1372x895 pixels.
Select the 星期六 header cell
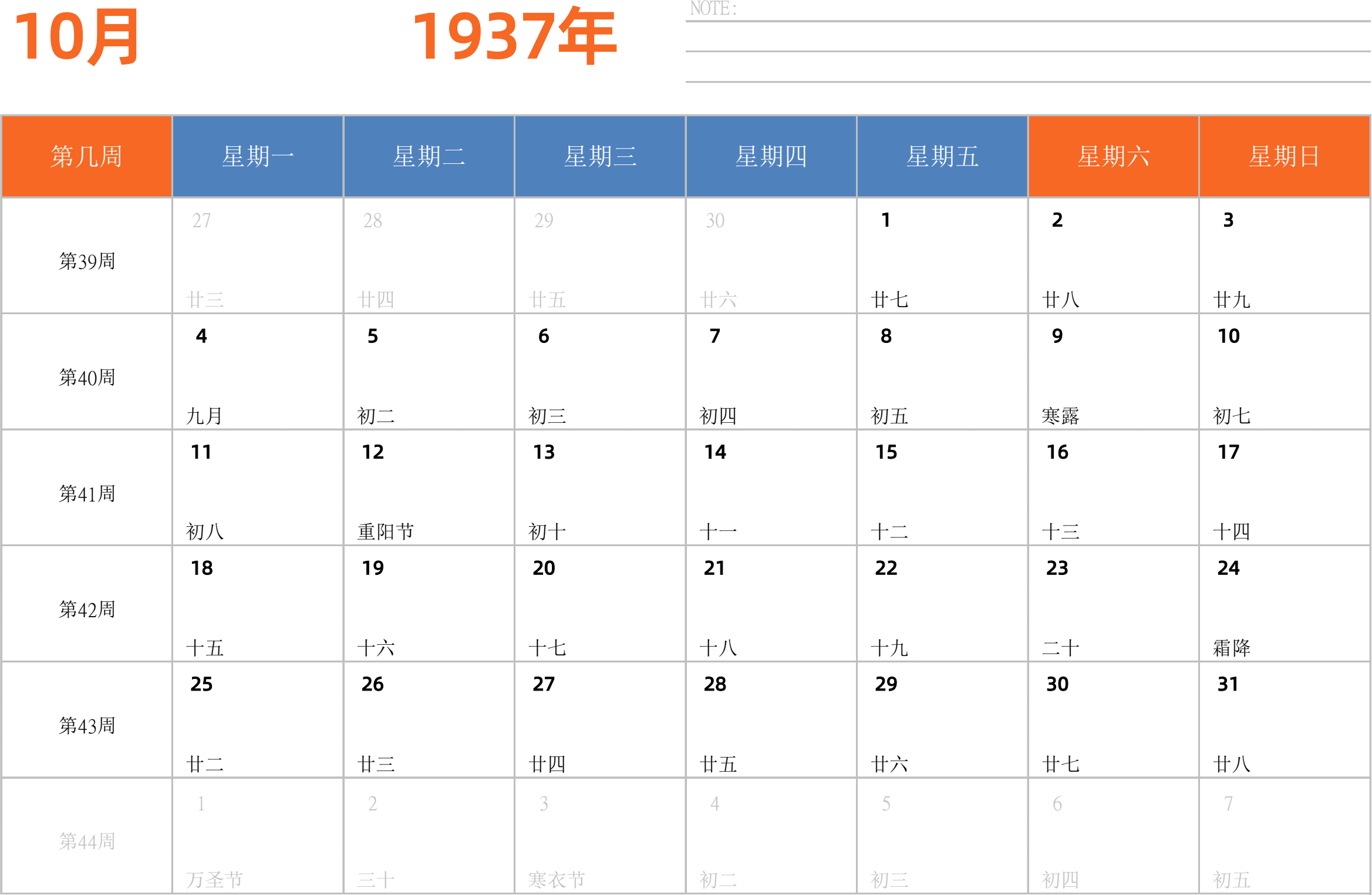click(x=1113, y=156)
